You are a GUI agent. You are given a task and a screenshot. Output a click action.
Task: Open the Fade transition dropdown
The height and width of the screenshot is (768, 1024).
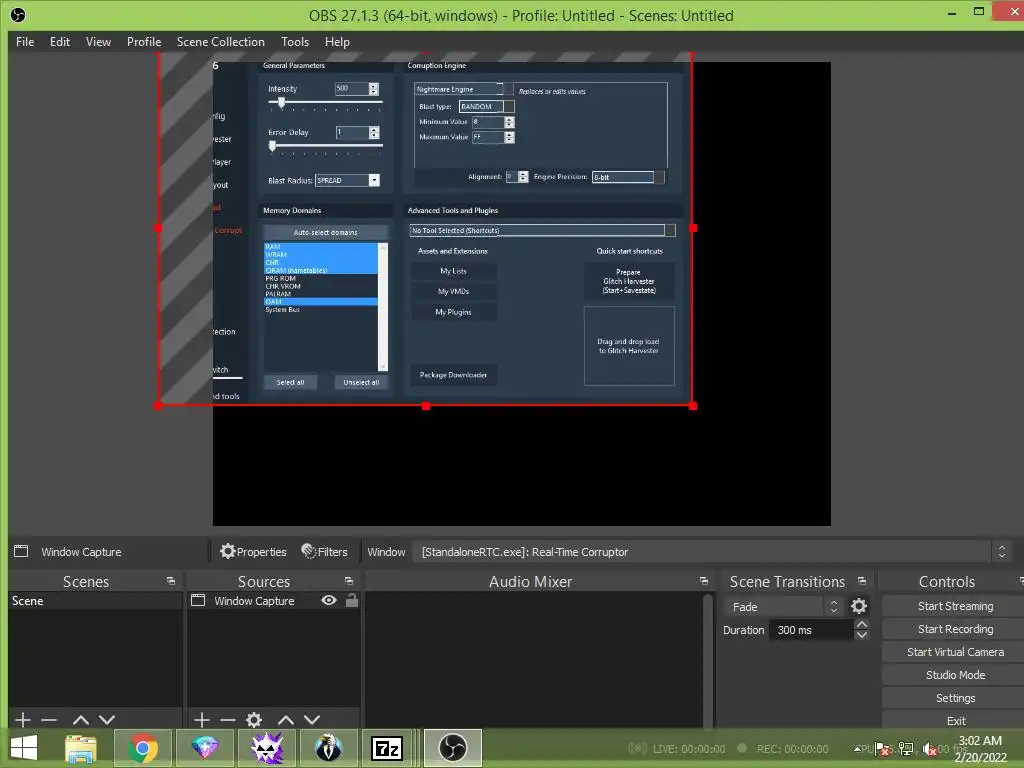(x=783, y=607)
